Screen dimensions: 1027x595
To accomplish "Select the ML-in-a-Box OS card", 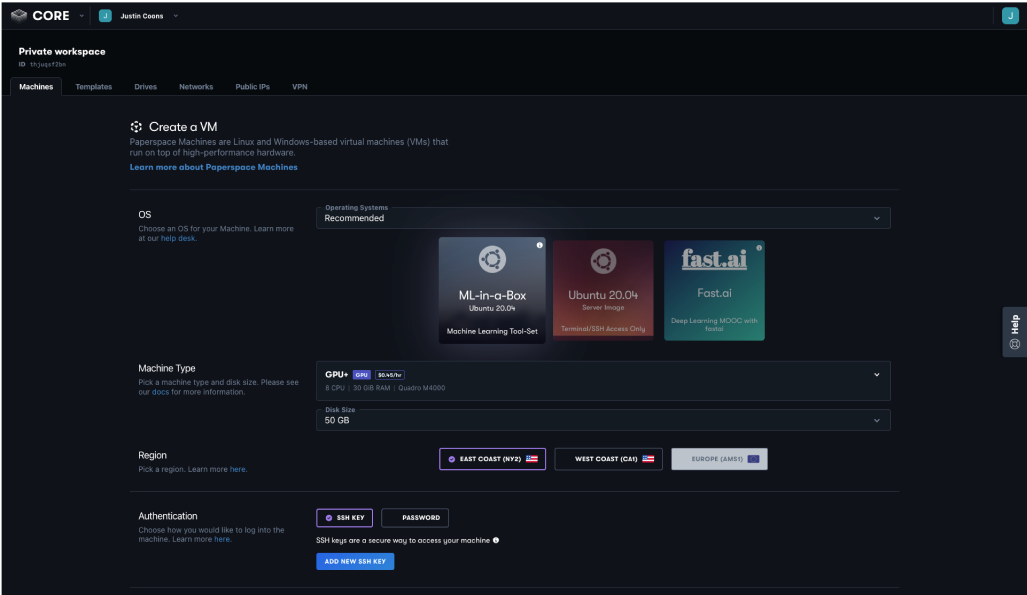I will (x=492, y=290).
